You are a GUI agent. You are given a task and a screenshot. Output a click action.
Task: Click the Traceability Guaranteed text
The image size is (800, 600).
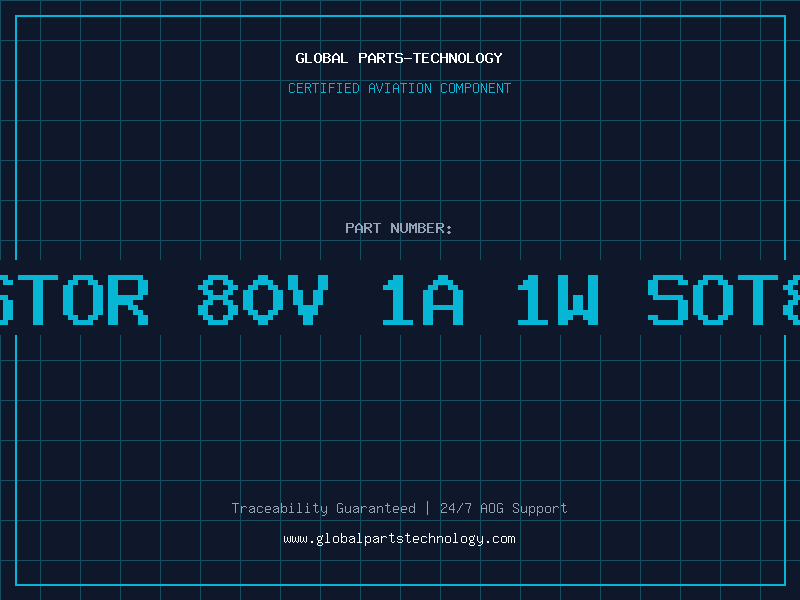click(323, 508)
